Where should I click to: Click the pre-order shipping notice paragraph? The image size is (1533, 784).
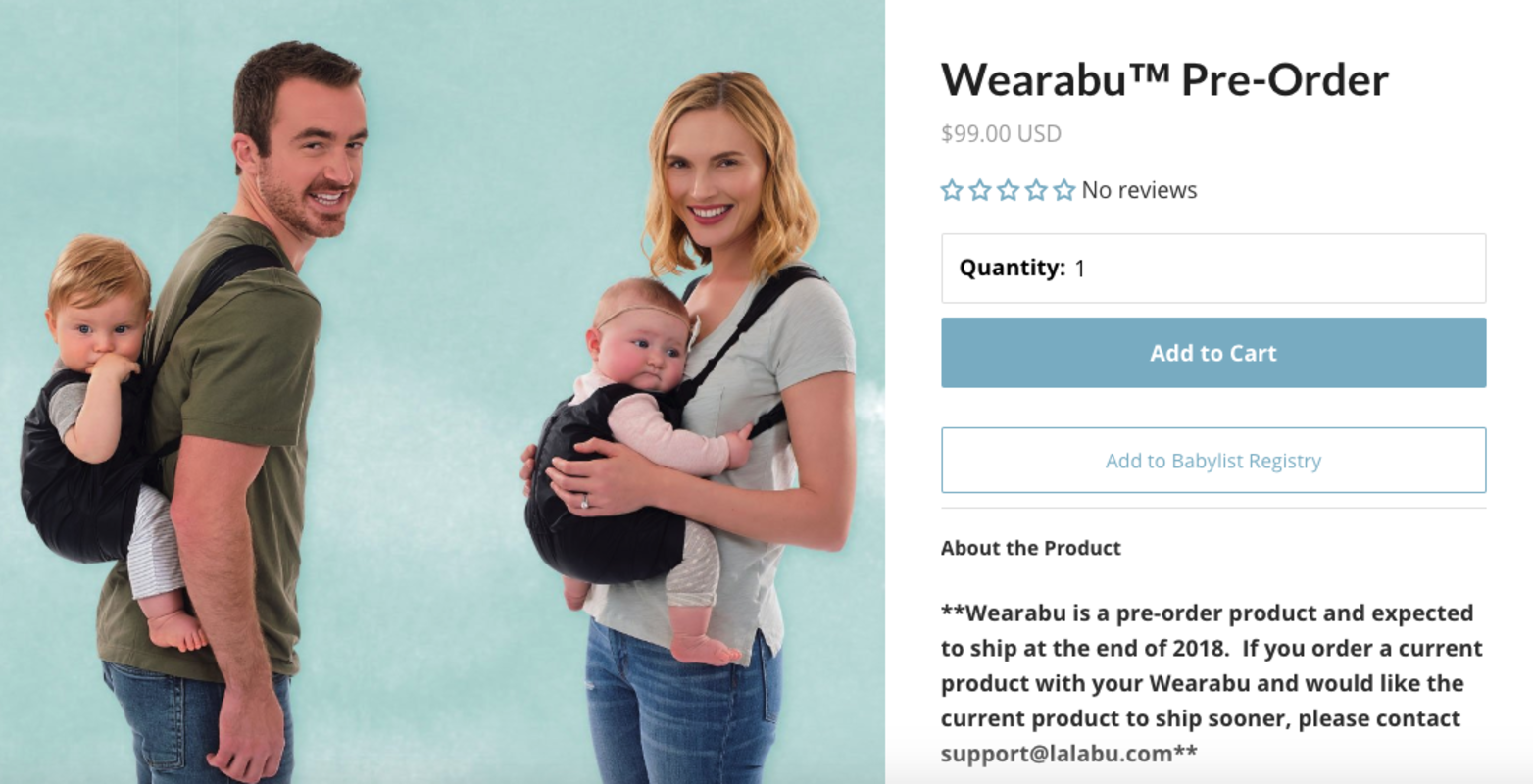click(1213, 683)
